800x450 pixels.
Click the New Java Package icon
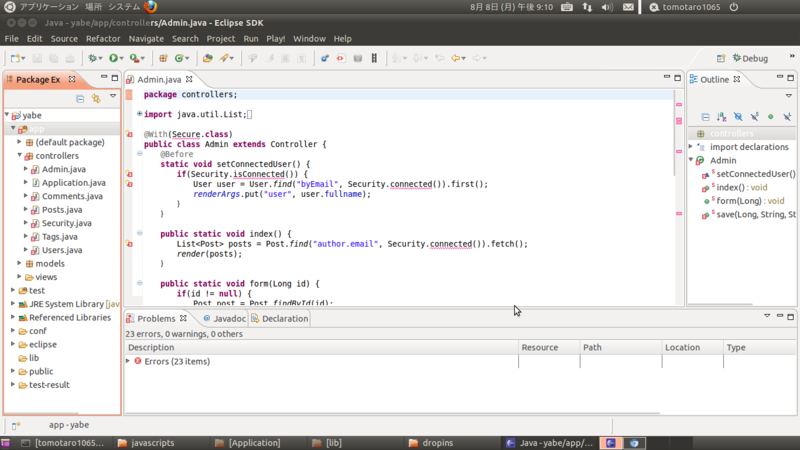[163, 58]
